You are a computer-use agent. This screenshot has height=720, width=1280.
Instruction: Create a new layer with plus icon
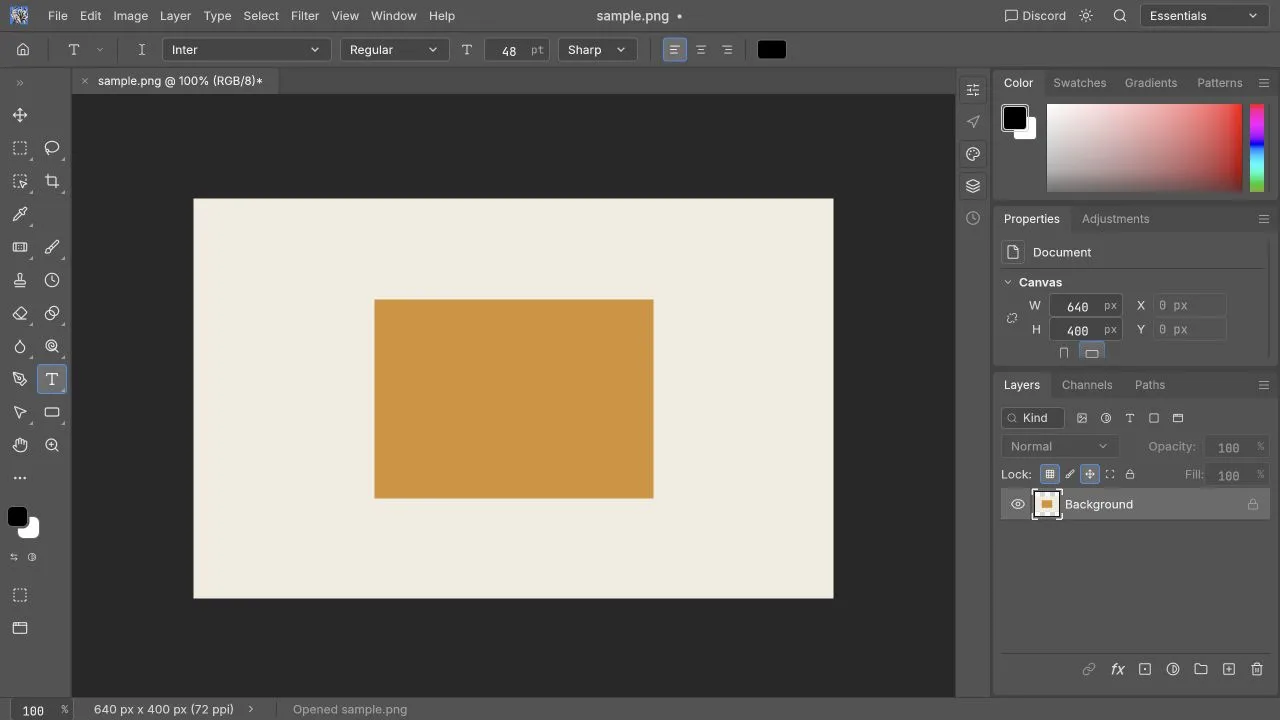tap(1229, 669)
